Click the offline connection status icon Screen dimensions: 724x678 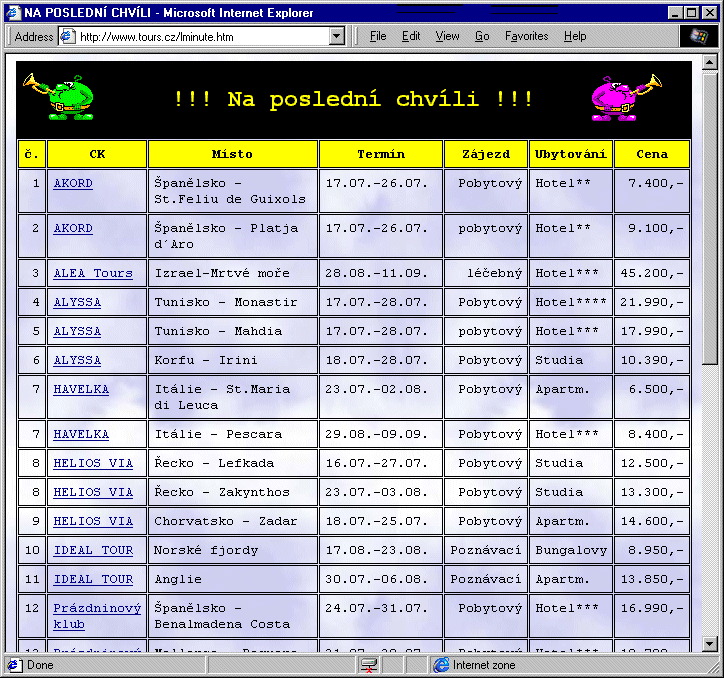click(369, 665)
